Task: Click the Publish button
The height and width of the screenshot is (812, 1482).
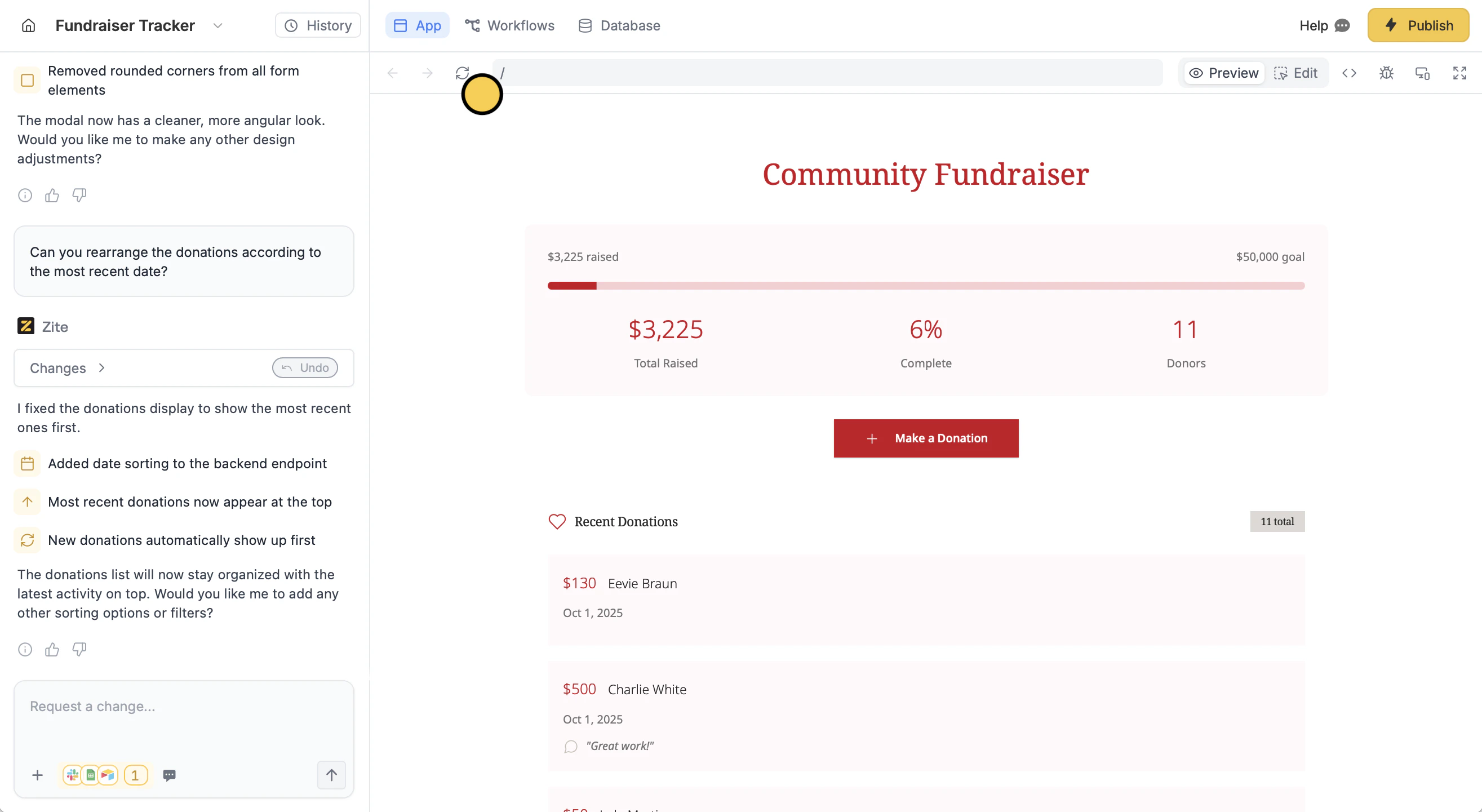Action: coord(1418,25)
